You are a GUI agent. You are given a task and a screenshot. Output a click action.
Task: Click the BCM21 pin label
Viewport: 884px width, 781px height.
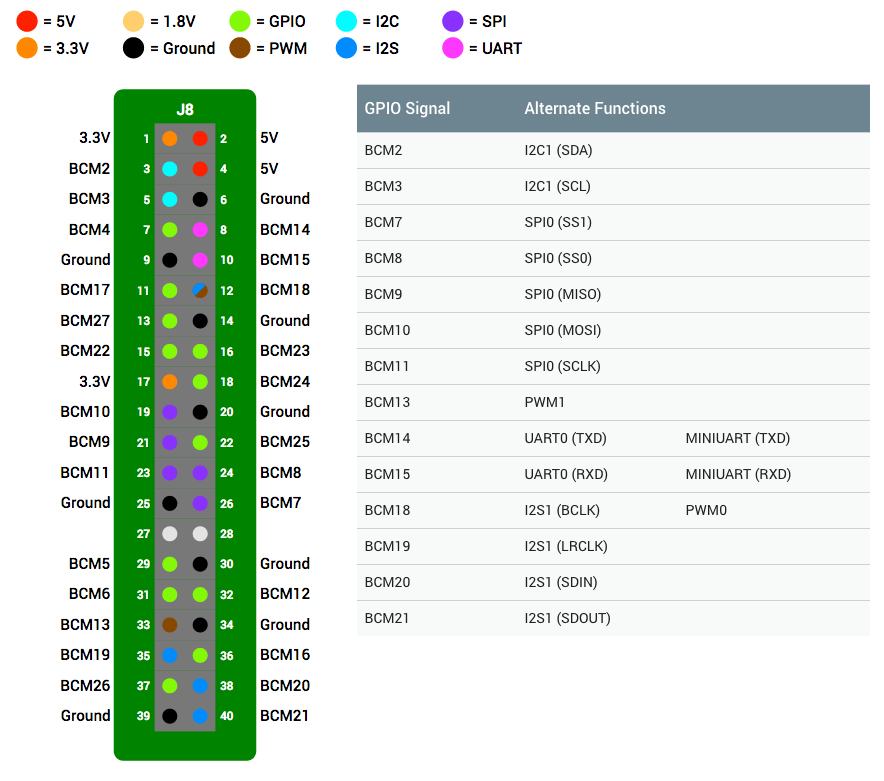point(284,716)
